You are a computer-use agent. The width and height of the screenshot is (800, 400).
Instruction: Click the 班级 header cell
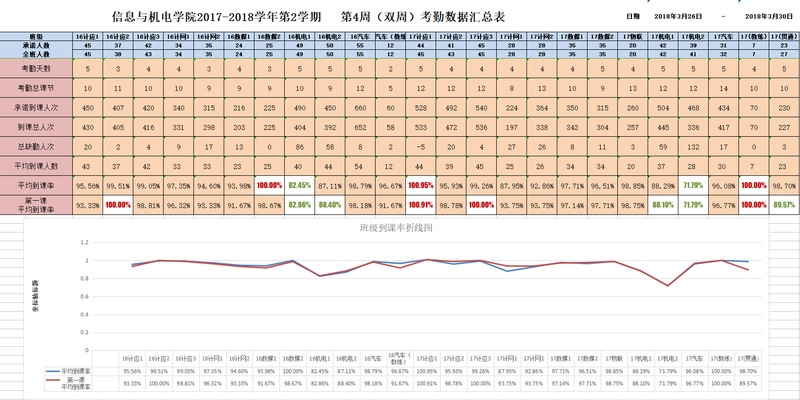[x=37, y=35]
